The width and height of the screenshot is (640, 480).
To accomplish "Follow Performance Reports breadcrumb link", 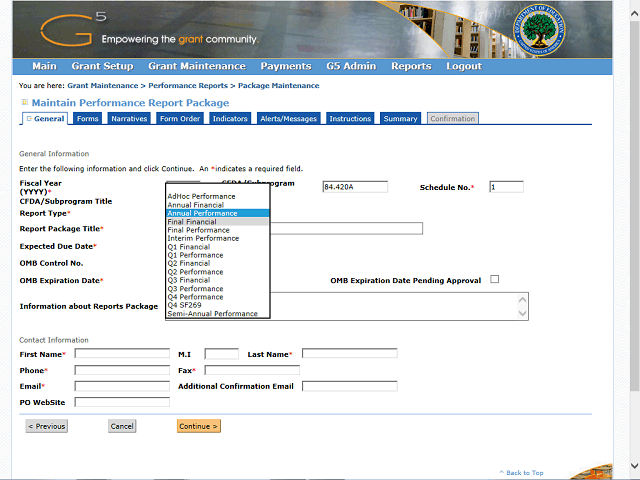I will coord(188,85).
